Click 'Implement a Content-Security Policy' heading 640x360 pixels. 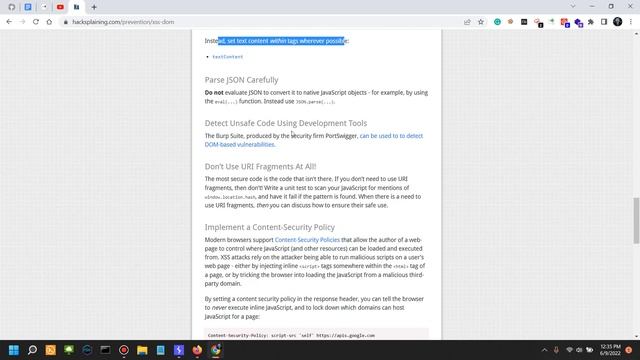click(x=270, y=227)
